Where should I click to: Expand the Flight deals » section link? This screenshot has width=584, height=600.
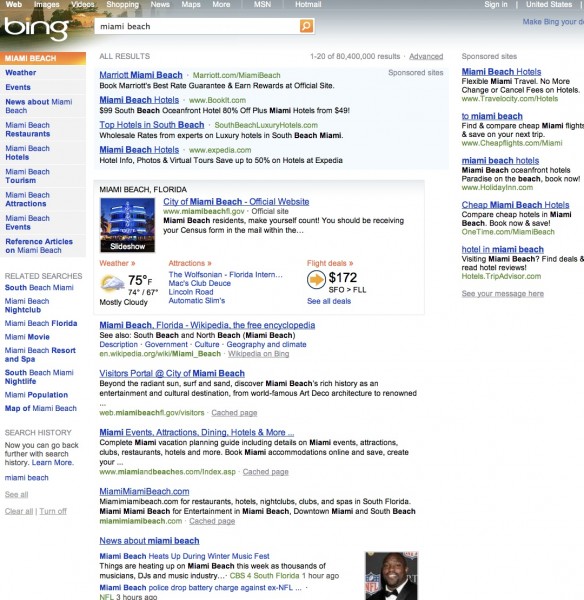[x=330, y=263]
